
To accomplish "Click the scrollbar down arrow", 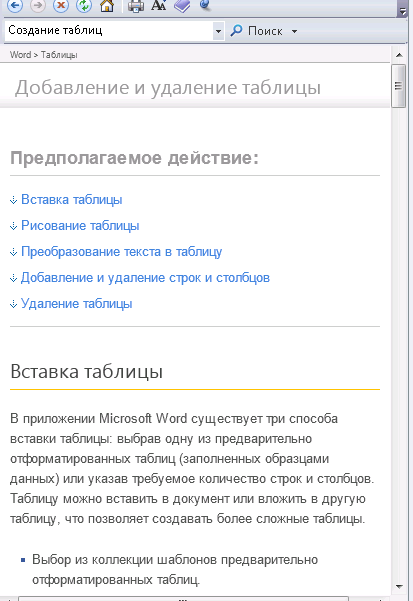I will tap(399, 587).
